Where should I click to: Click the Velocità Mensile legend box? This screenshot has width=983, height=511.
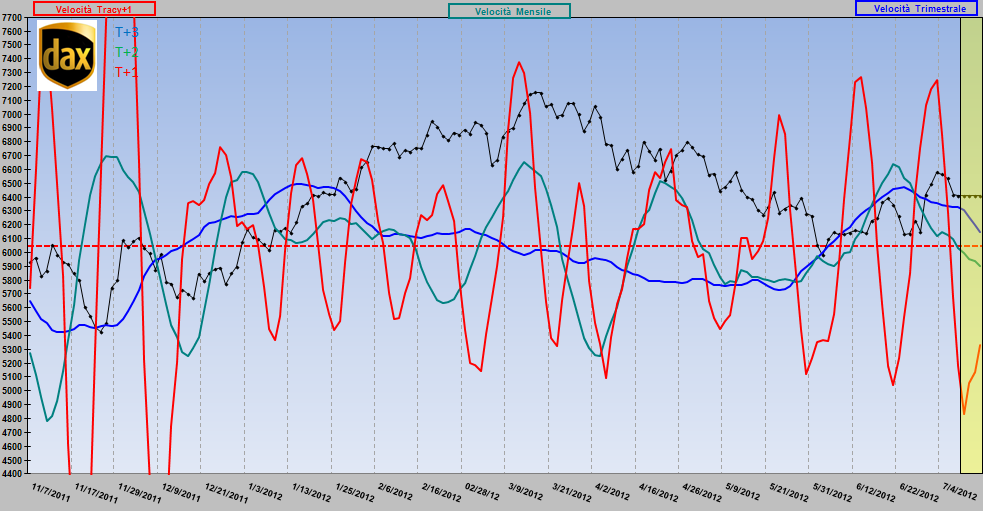coord(509,11)
